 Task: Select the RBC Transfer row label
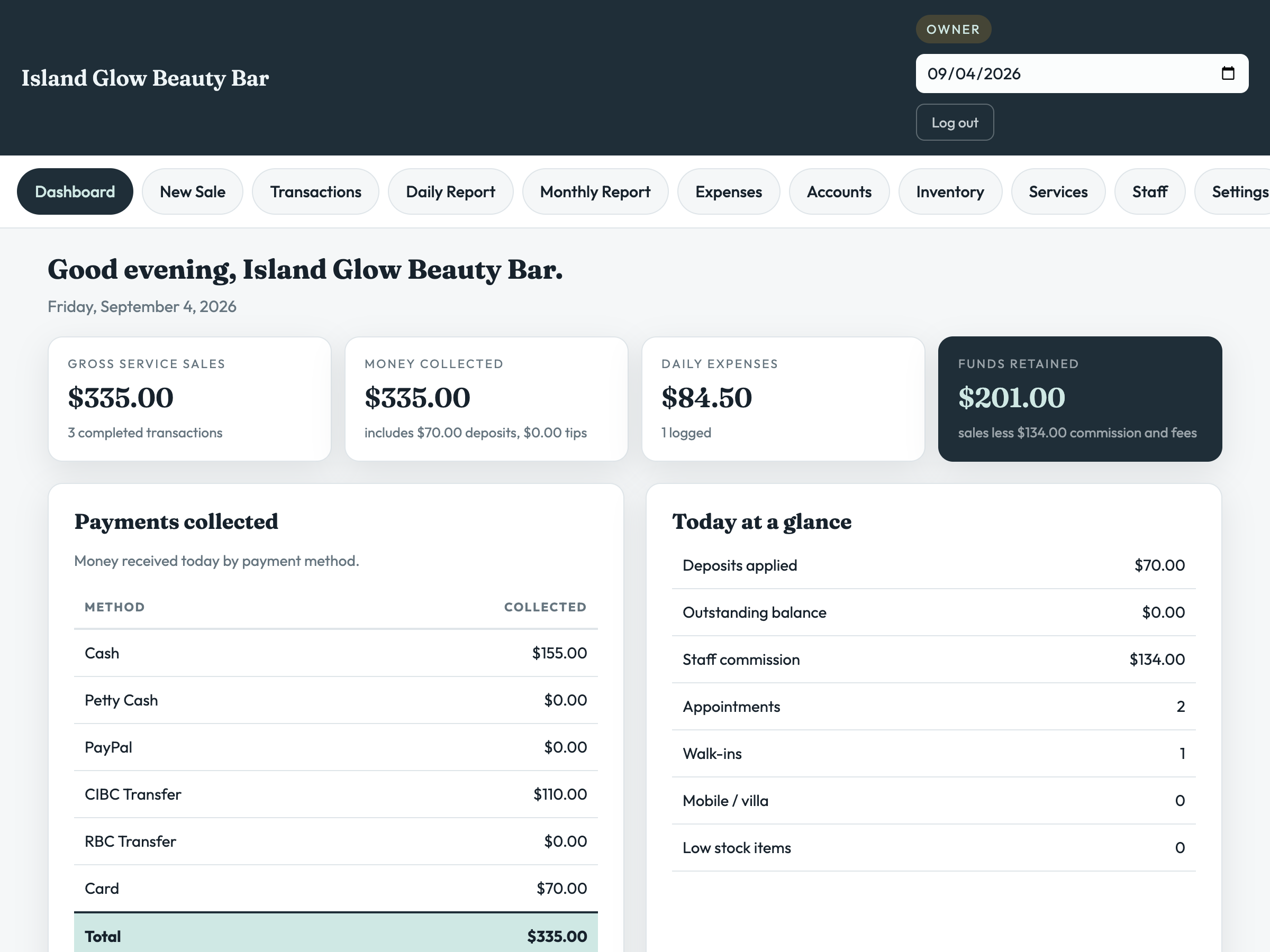(x=130, y=841)
